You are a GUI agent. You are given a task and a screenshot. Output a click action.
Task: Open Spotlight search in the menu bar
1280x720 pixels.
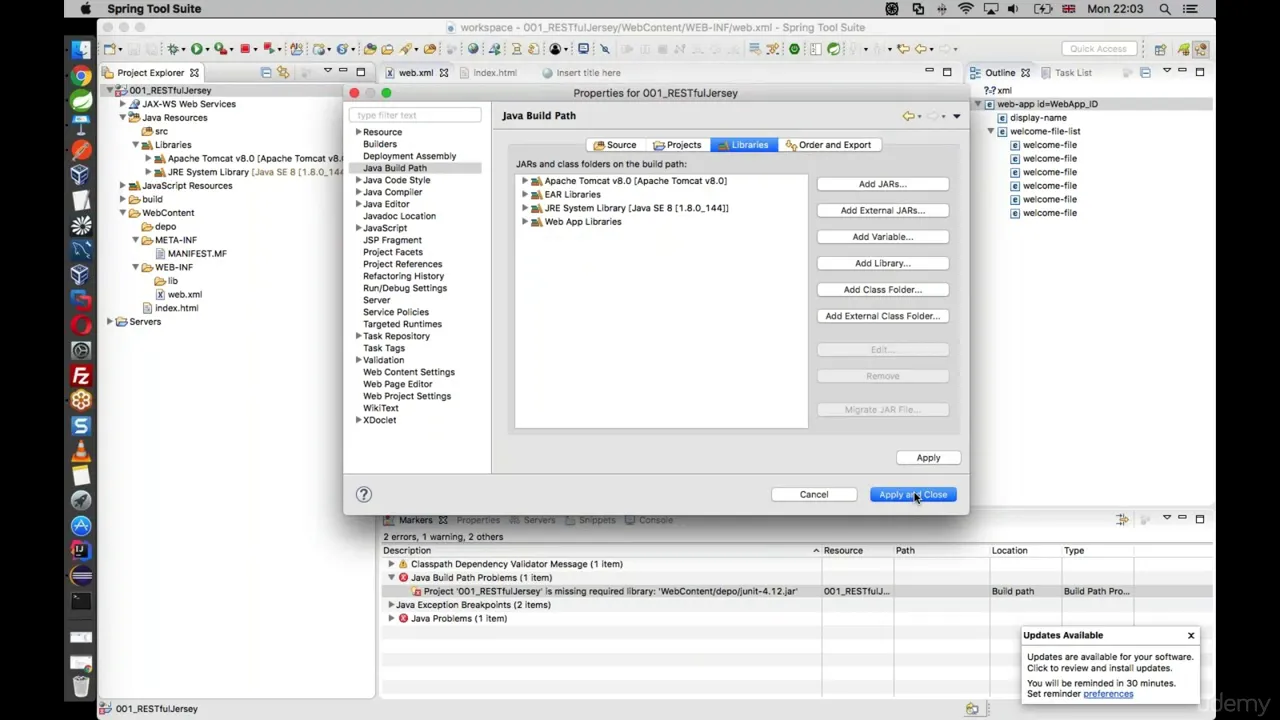[1166, 9]
